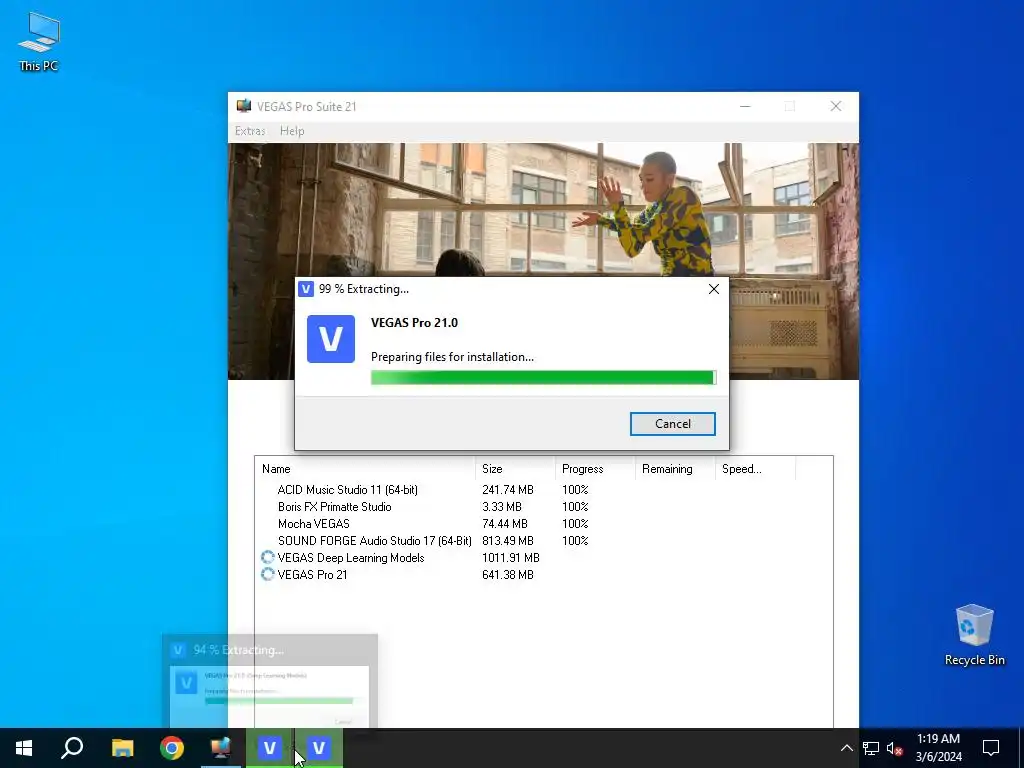Viewport: 1024px width, 768px height.
Task: Open Windows search from taskbar
Action: click(x=72, y=748)
